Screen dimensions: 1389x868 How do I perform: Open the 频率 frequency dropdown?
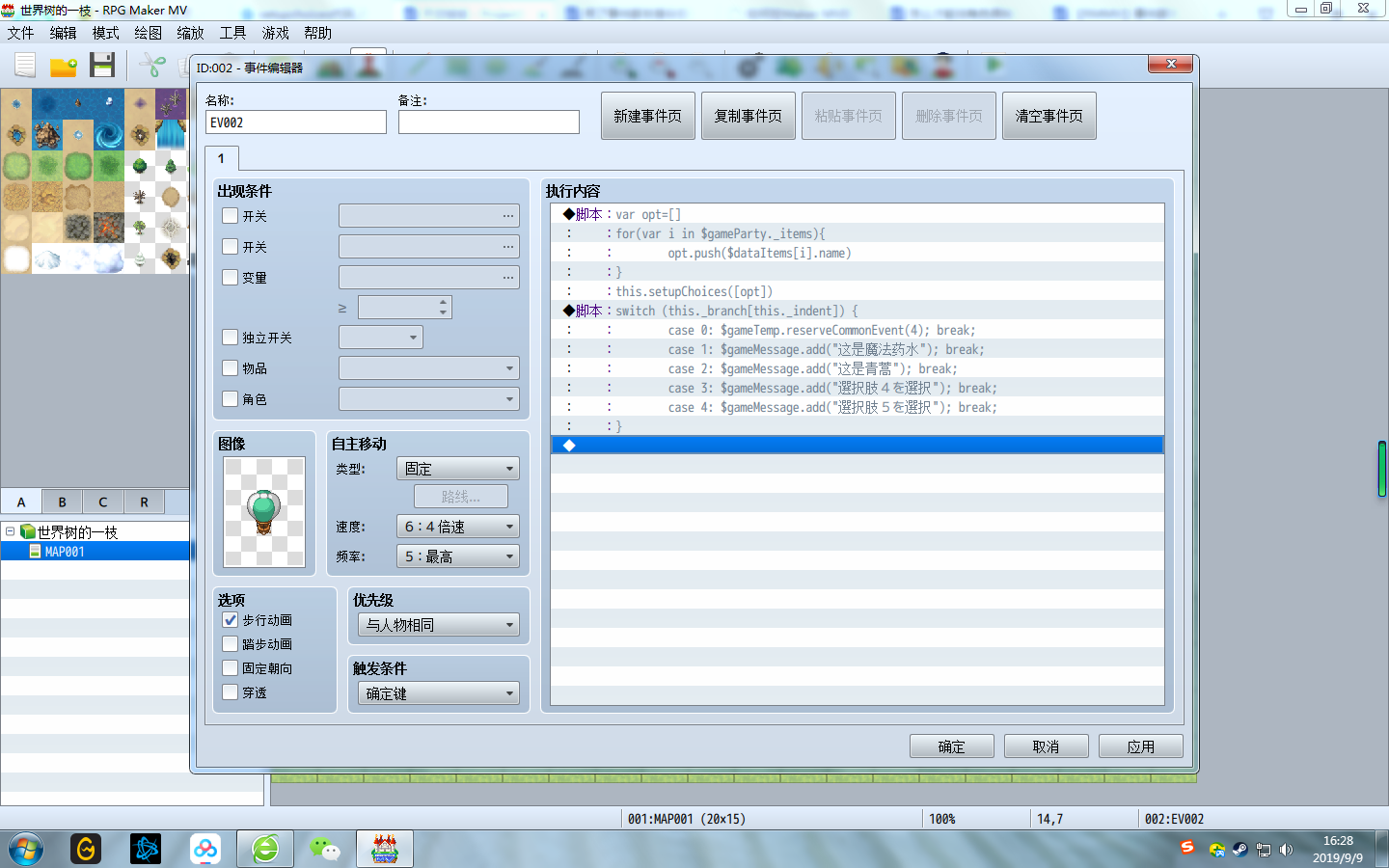coord(458,556)
